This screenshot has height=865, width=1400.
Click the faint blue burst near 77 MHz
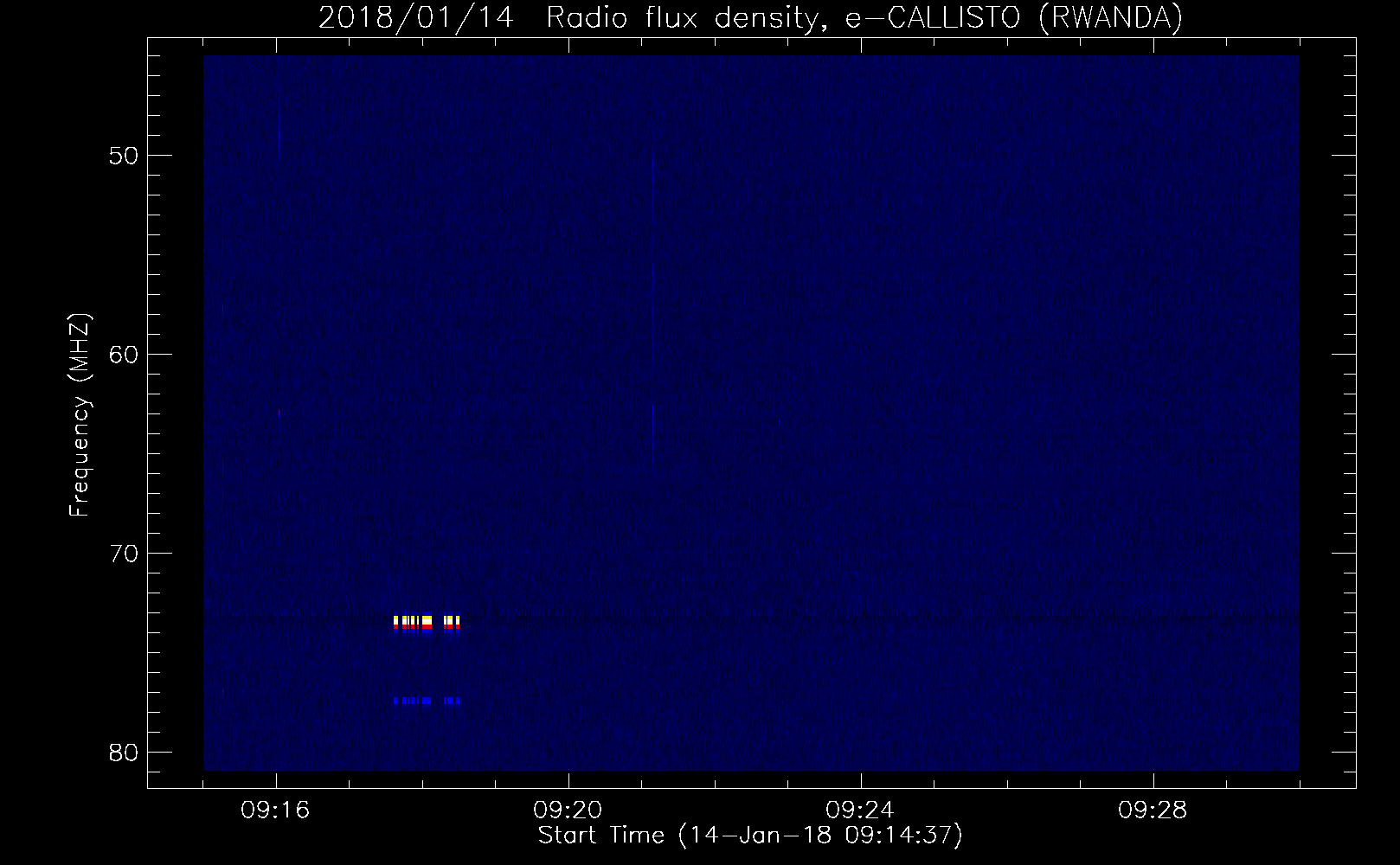click(x=427, y=701)
